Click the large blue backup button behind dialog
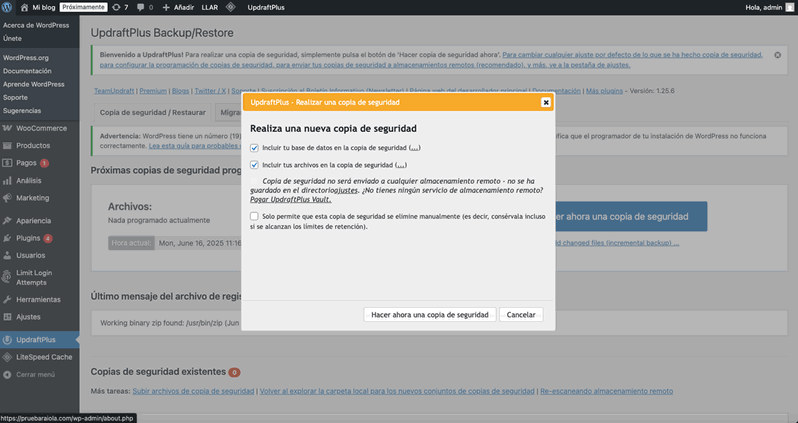This screenshot has height=423, width=798. [x=631, y=216]
